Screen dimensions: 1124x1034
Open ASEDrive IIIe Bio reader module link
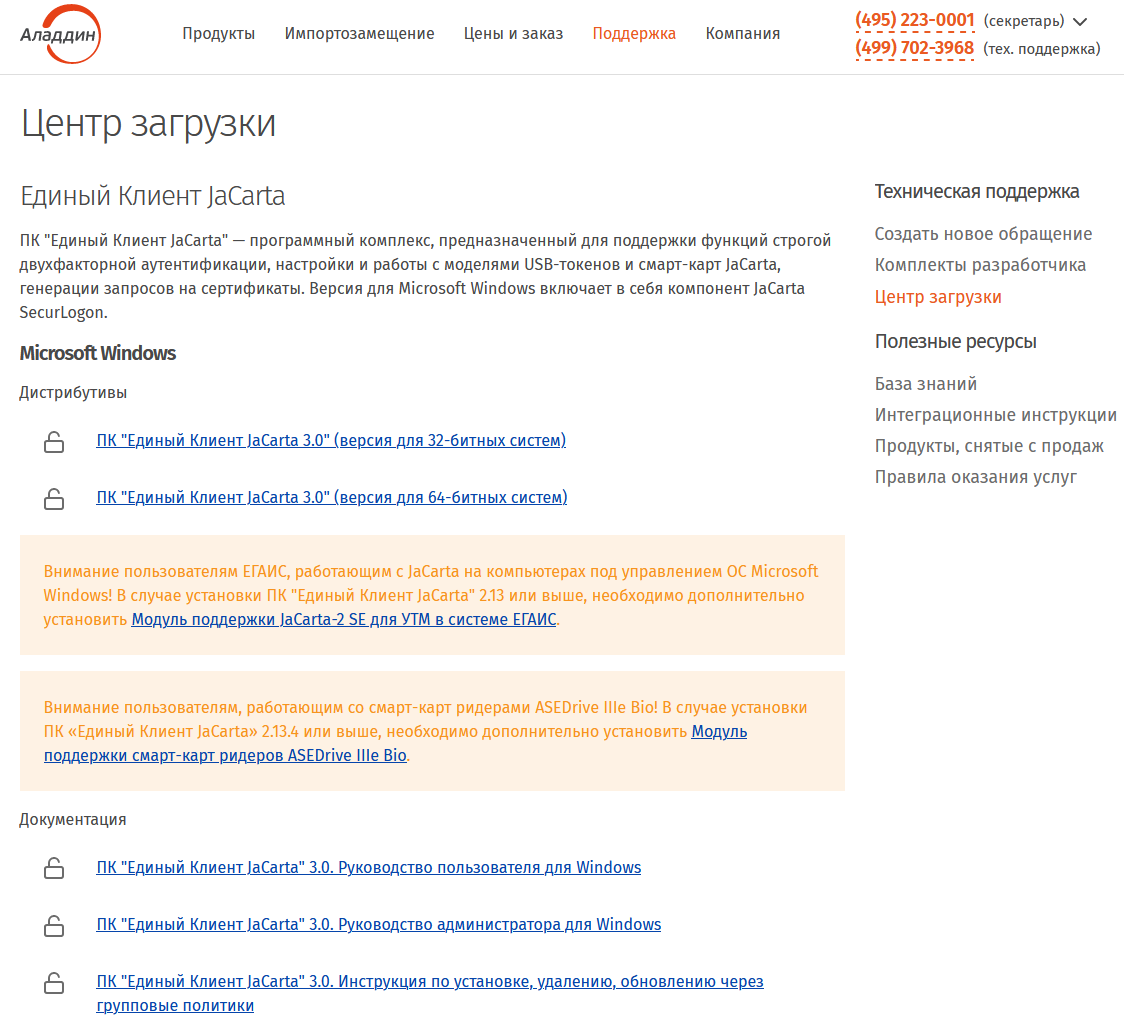point(395,744)
